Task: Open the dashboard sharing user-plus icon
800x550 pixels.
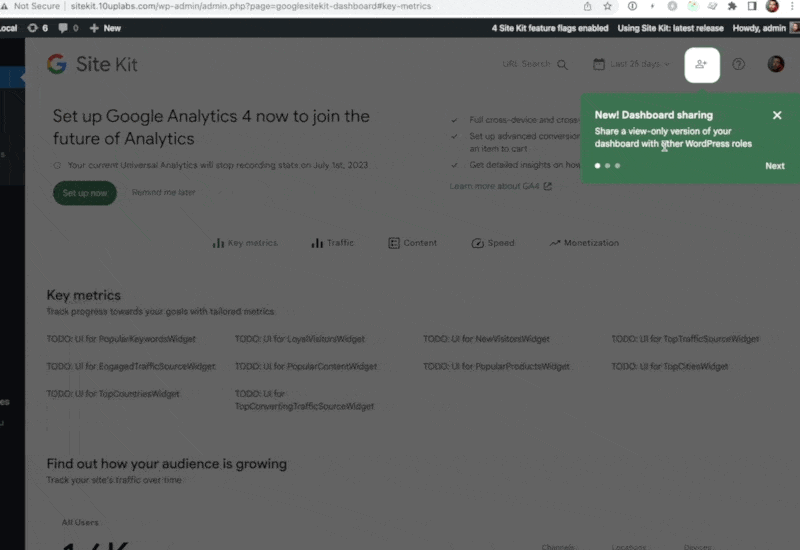Action: [702, 65]
